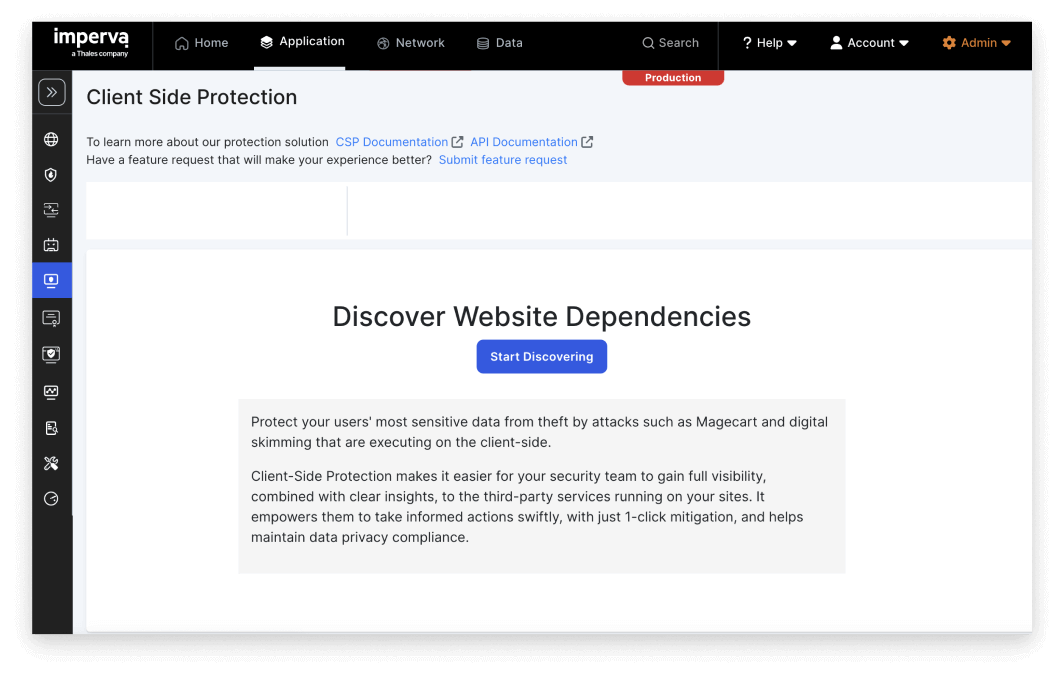This screenshot has width=1064, height=677.
Task: Select the shield security icon in sidebar
Action: click(x=51, y=174)
